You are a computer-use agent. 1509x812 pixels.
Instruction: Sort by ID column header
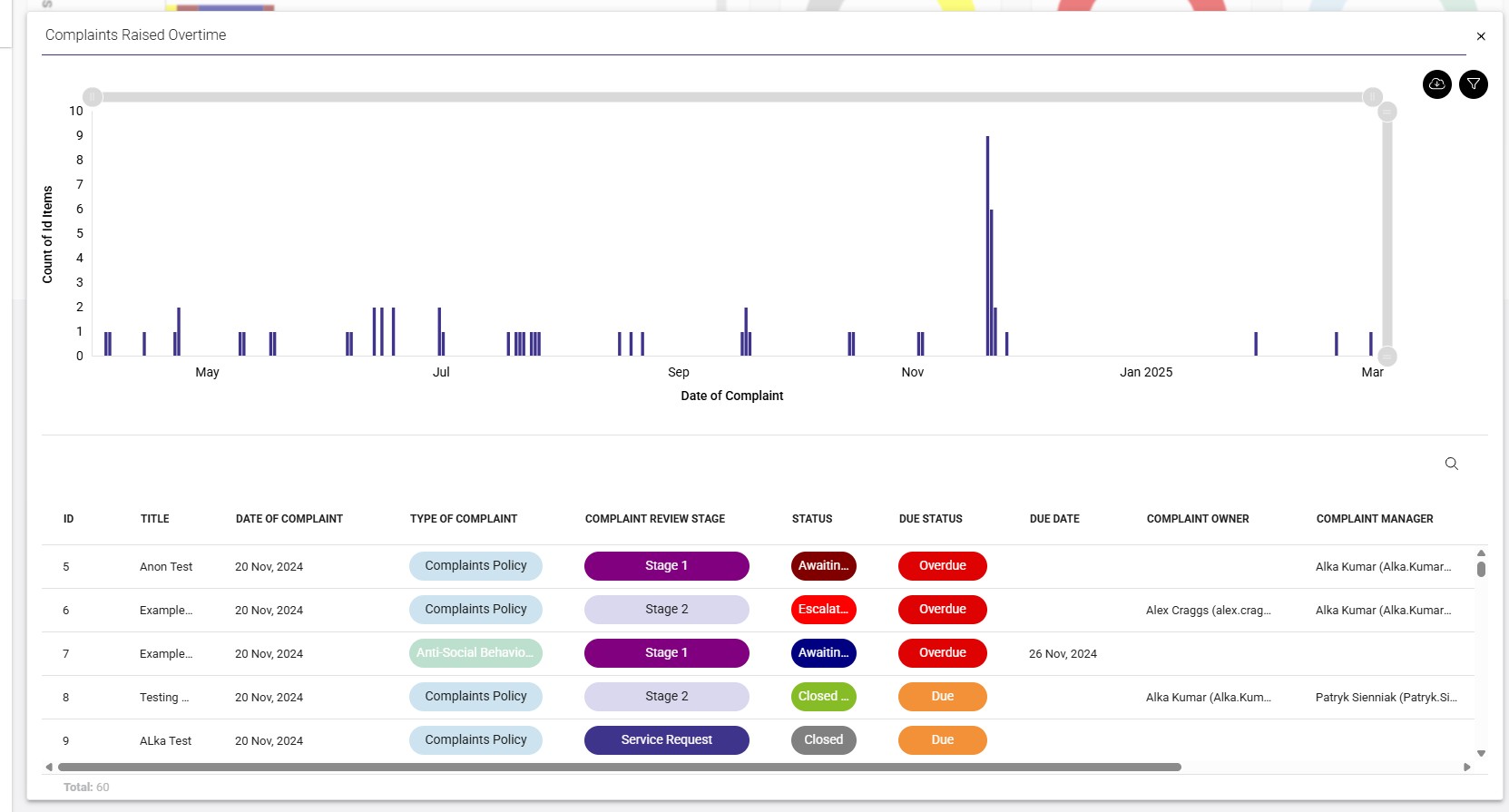pyautogui.click(x=68, y=519)
